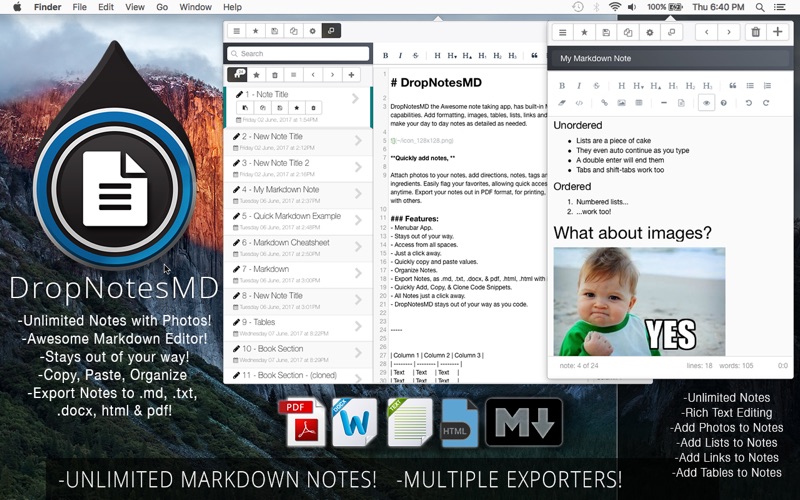Open the '5 - Quick Markdown Example' note

click(298, 220)
